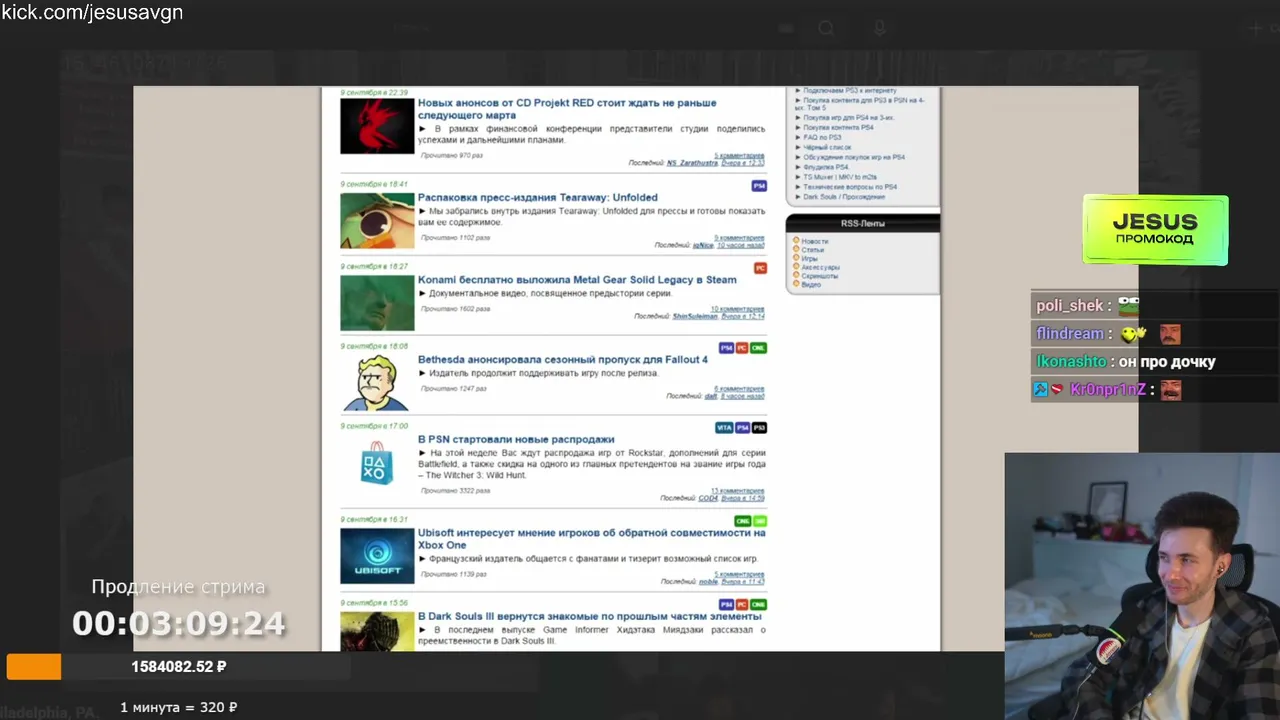Open the Игры RSS feed

[x=810, y=259]
